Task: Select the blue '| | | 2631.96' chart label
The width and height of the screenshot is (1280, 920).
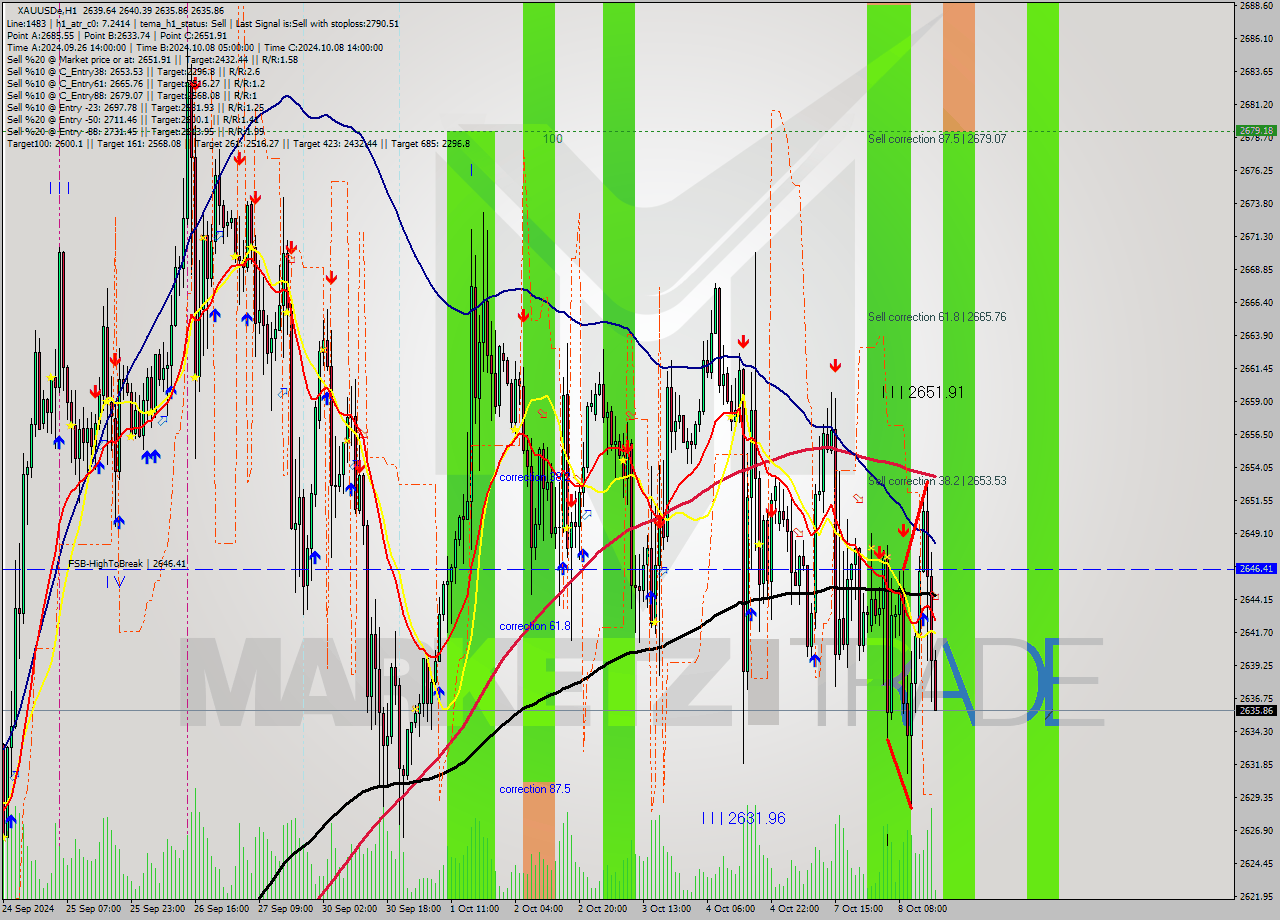Action: (744, 818)
